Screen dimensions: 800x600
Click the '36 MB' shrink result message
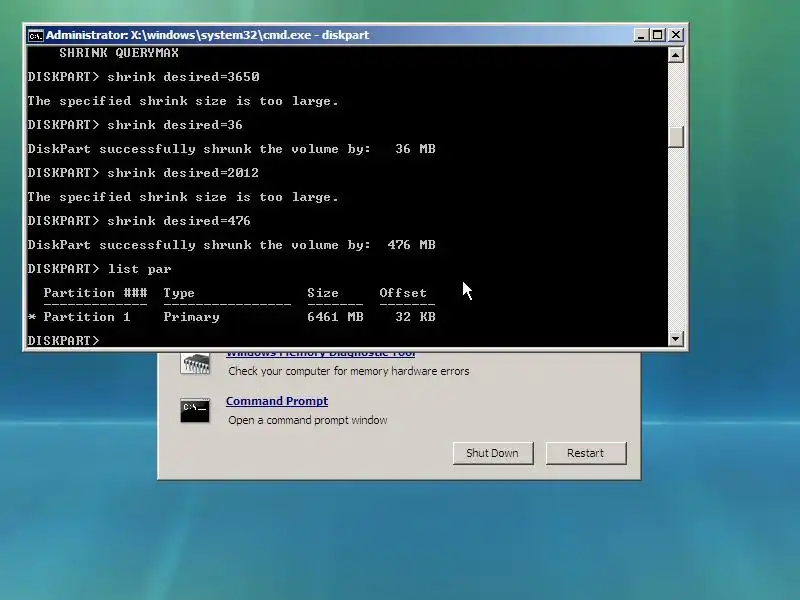tap(232, 149)
